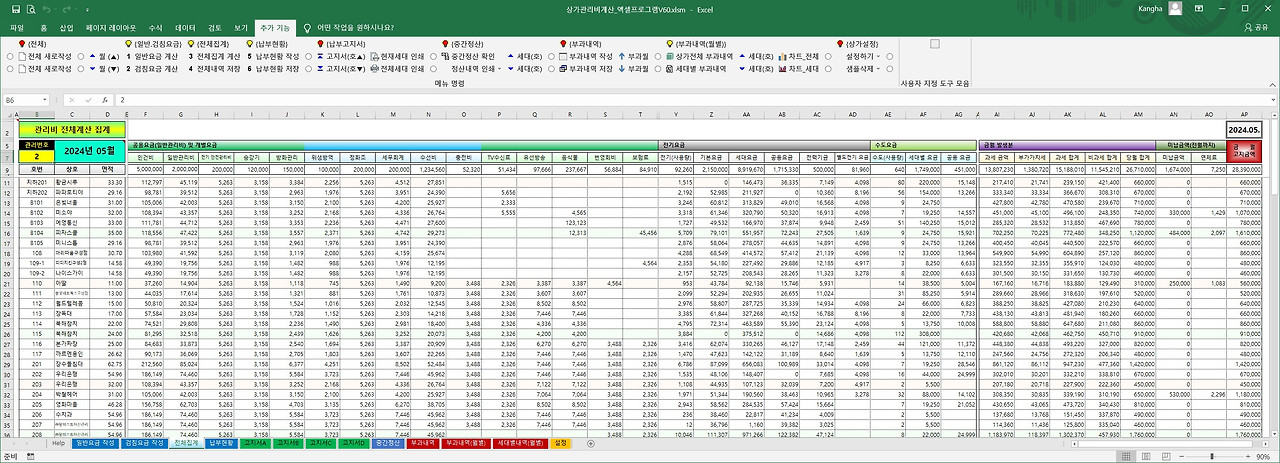The width and height of the screenshot is (1280, 463).
Task: Click the insert function fx icon
Action: [x=104, y=100]
